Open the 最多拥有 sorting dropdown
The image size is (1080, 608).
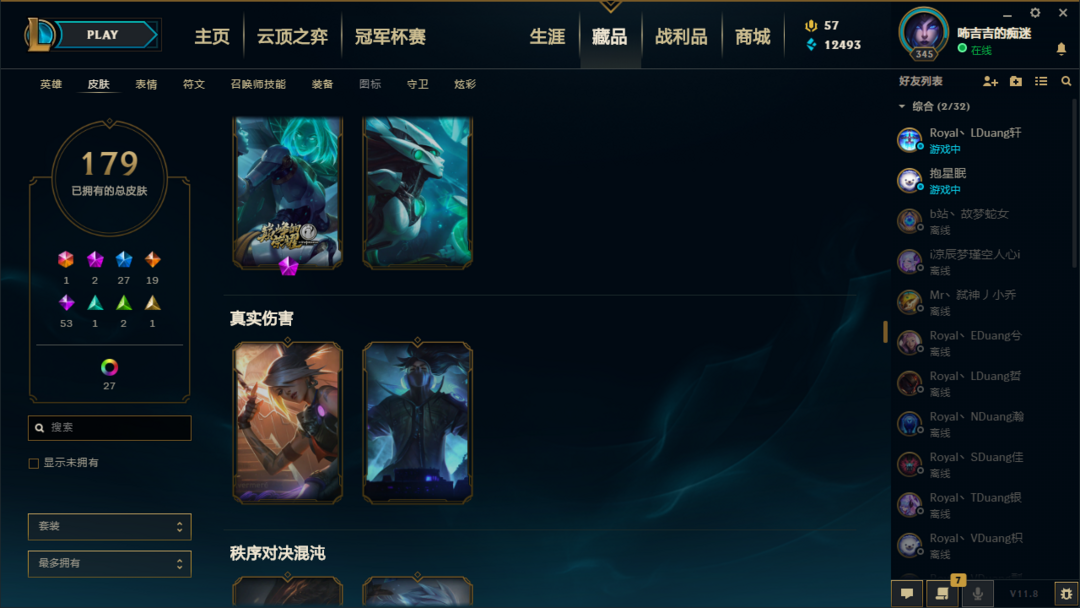[x=110, y=564]
